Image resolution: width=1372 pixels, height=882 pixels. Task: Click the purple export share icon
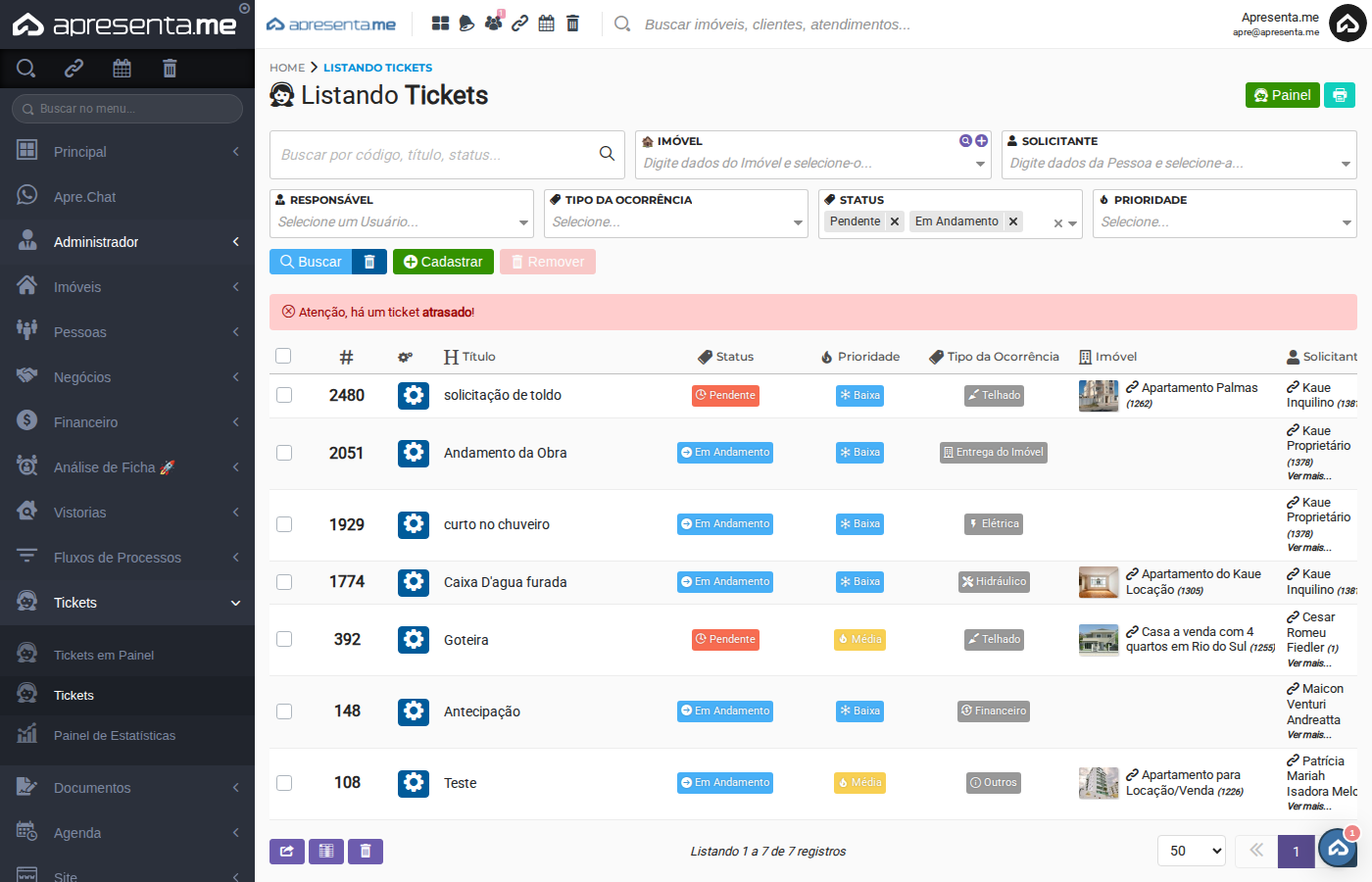287,852
